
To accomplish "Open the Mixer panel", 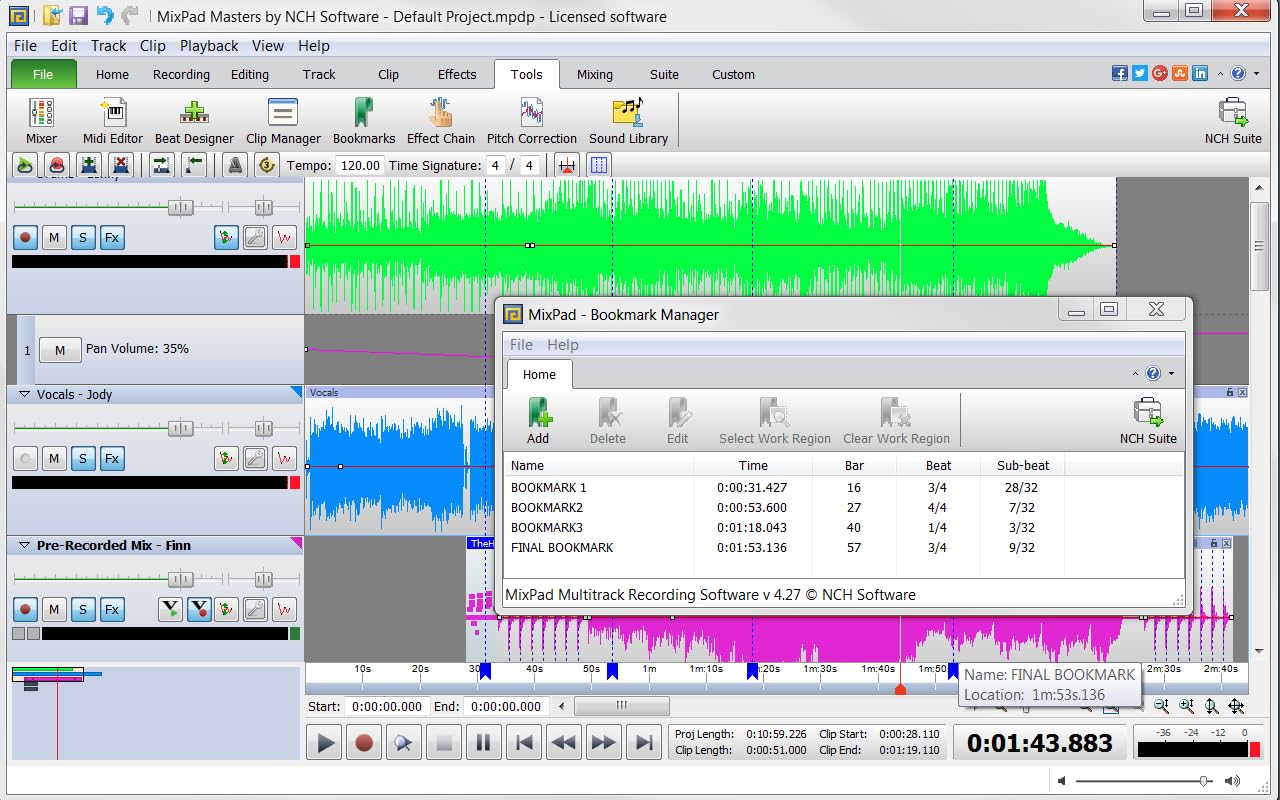I will tap(41, 118).
